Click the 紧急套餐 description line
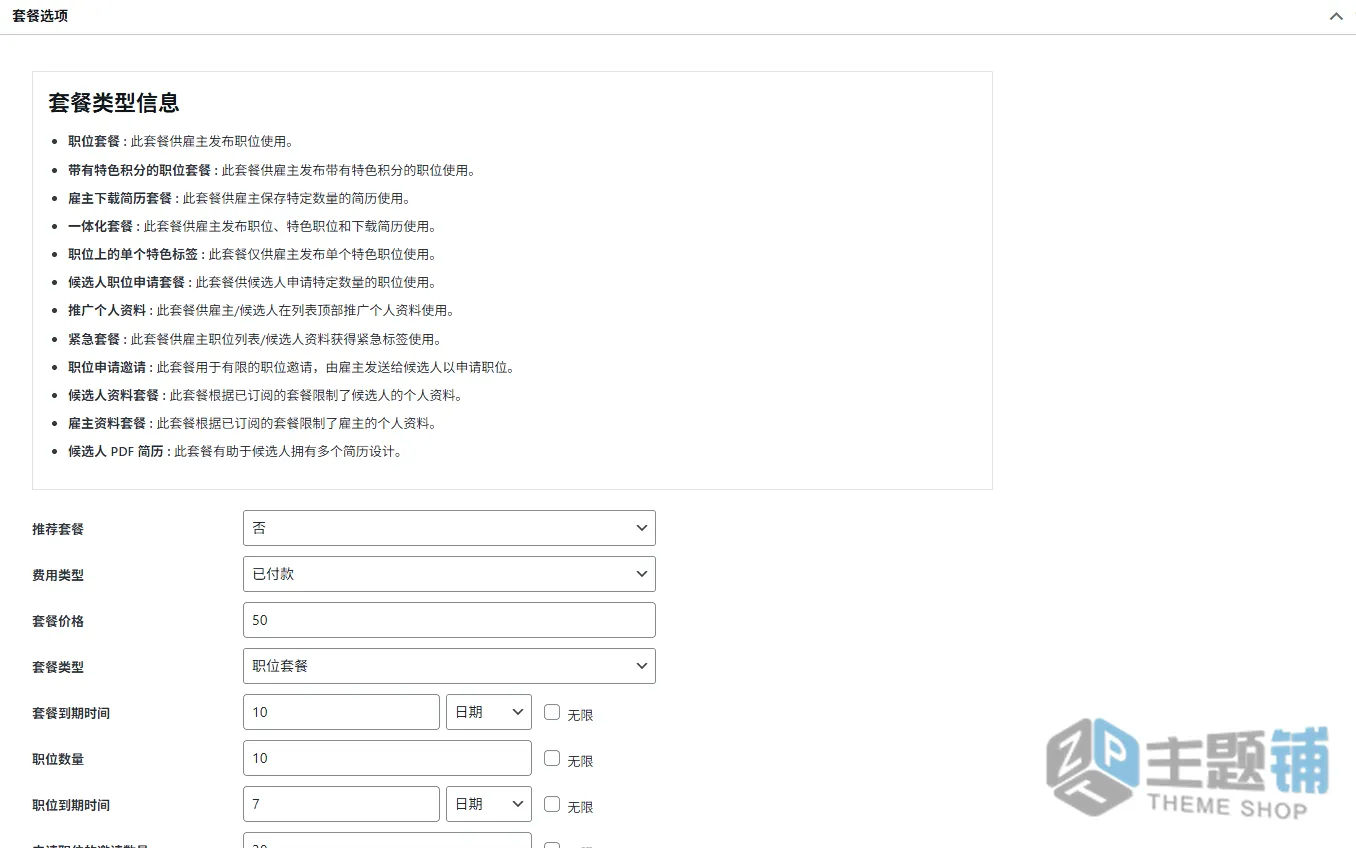Image resolution: width=1356 pixels, height=848 pixels. coord(255,339)
